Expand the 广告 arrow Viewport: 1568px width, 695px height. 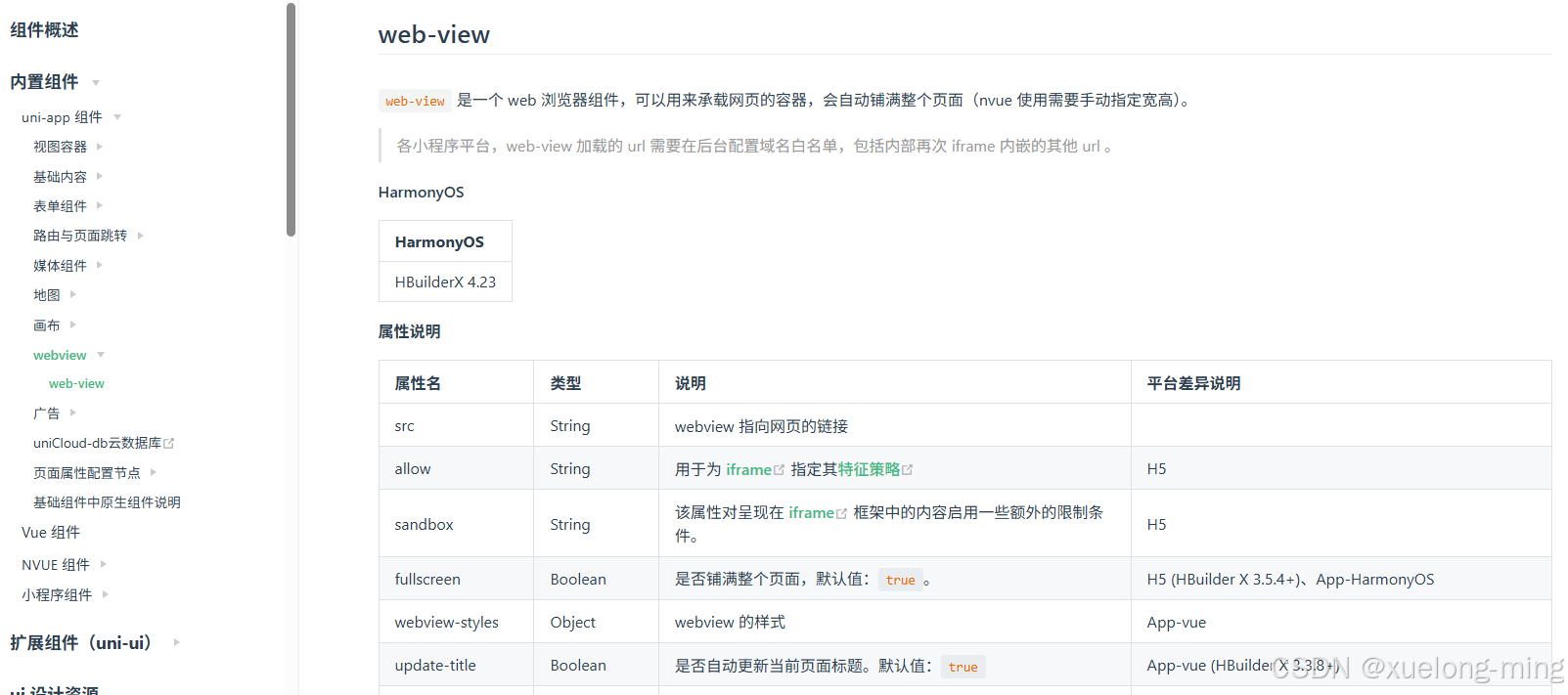[x=73, y=413]
